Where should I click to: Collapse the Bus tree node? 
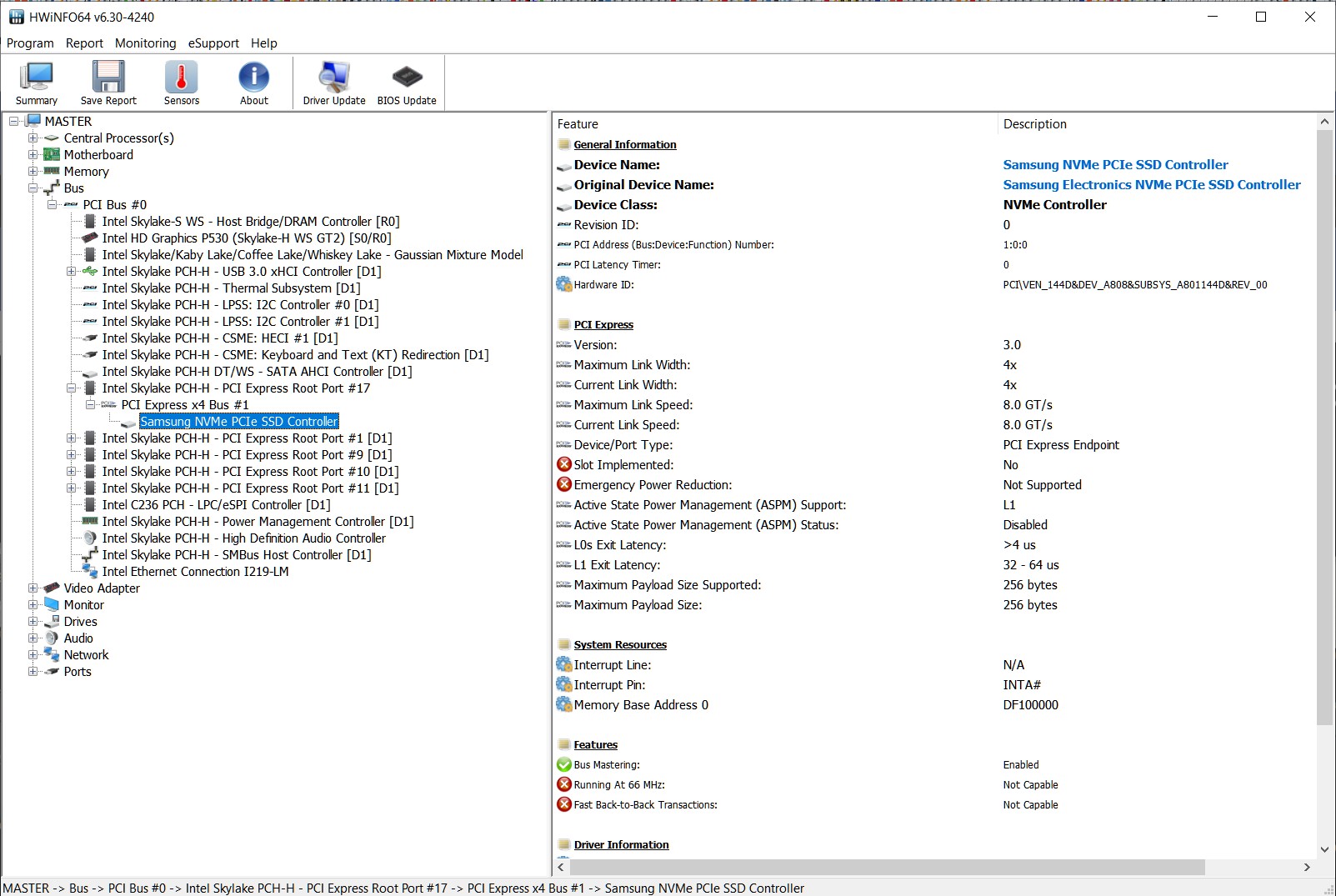33,188
